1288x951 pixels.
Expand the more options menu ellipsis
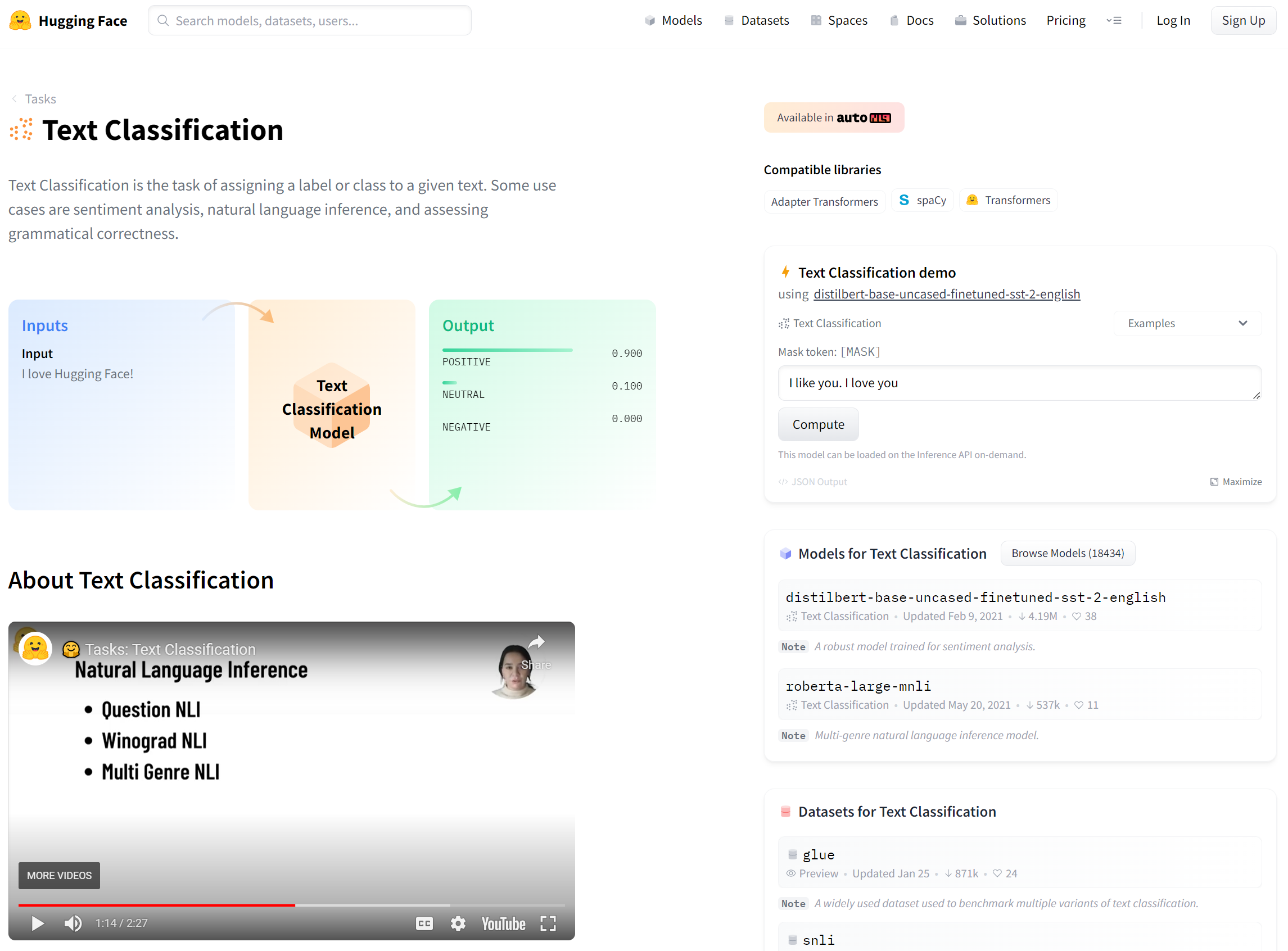click(x=1114, y=20)
